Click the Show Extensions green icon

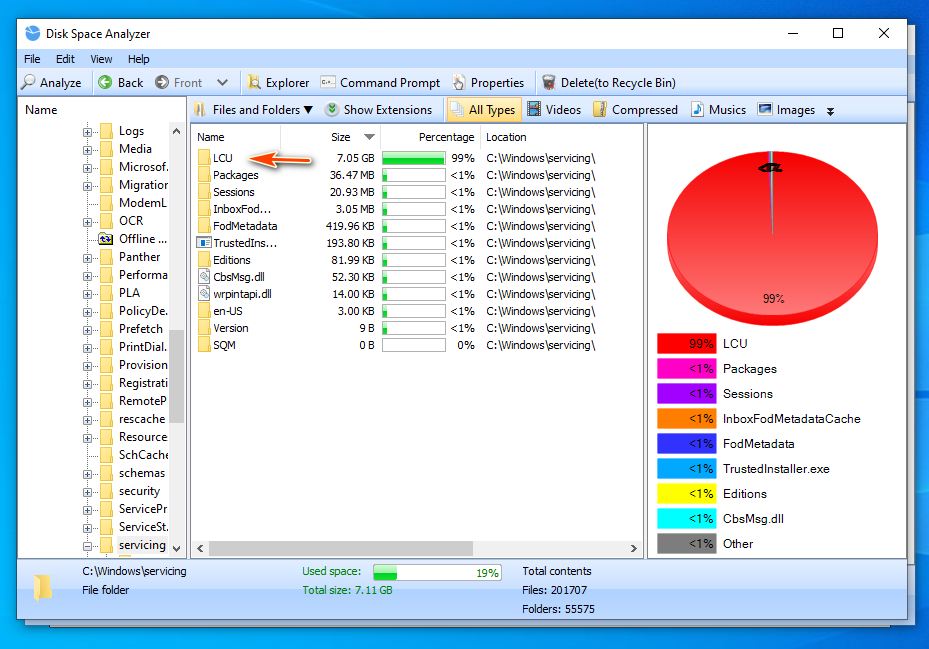[332, 110]
